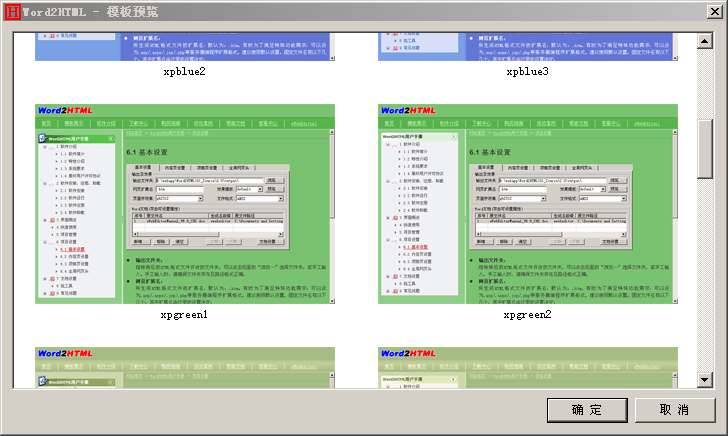
Task: Select the xpblue2 template thumbnail
Action: point(185,47)
